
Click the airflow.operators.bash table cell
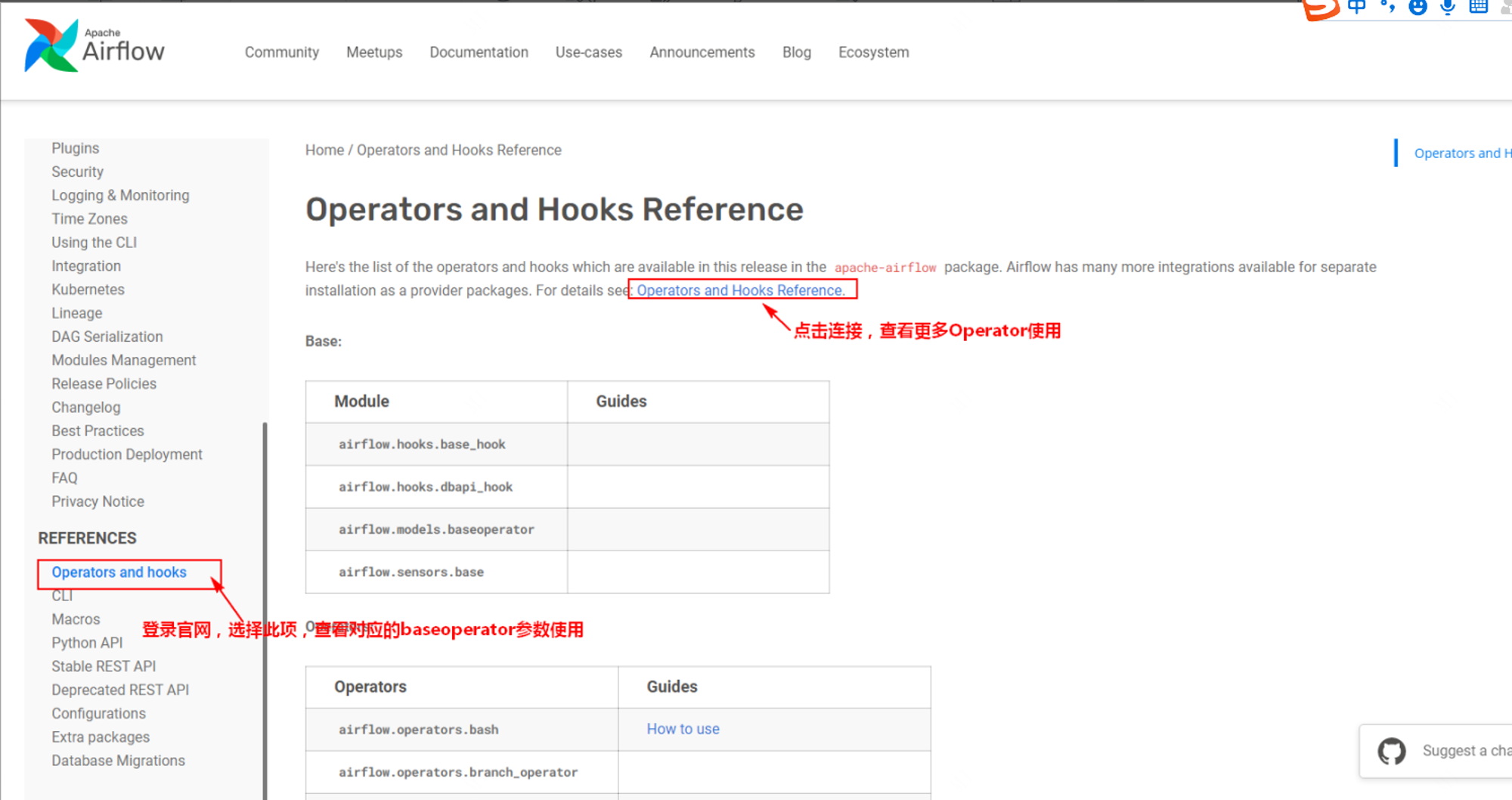point(462,730)
